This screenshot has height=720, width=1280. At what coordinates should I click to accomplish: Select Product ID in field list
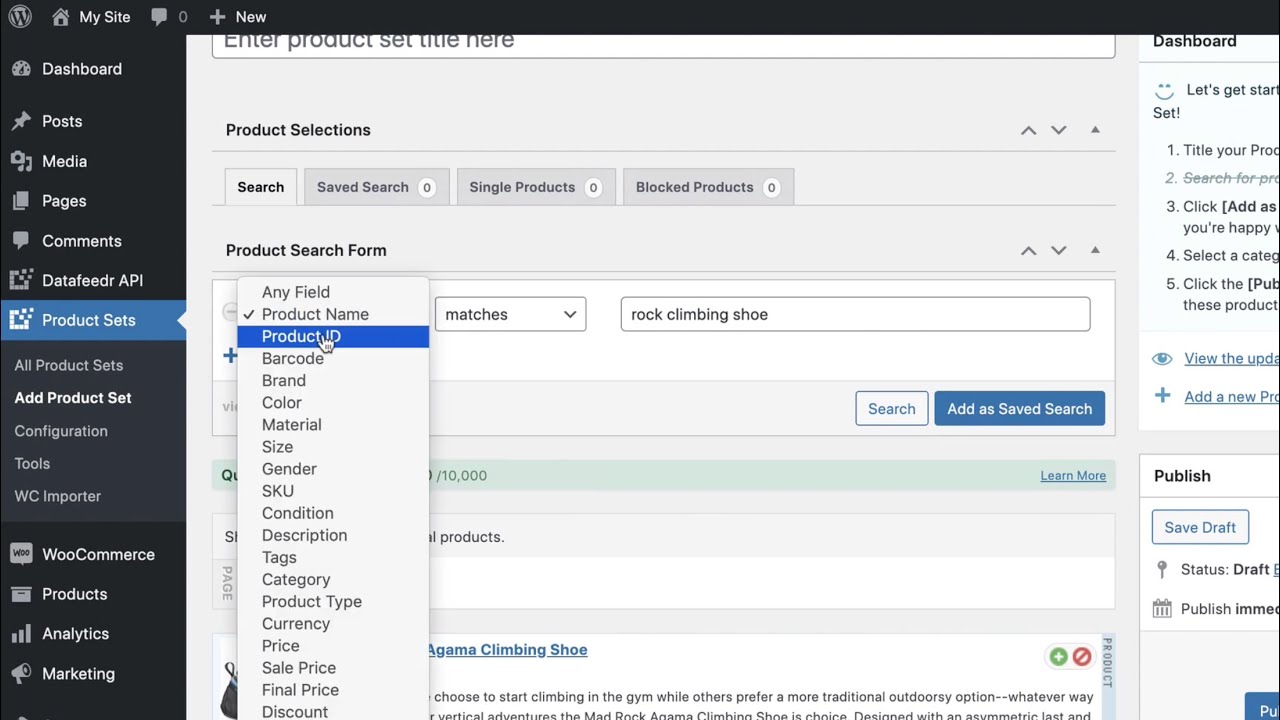[x=333, y=336]
